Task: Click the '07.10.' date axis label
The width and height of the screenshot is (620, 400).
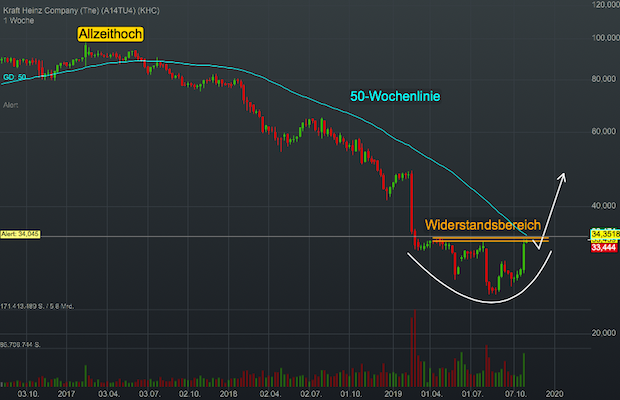Action: tap(516, 394)
